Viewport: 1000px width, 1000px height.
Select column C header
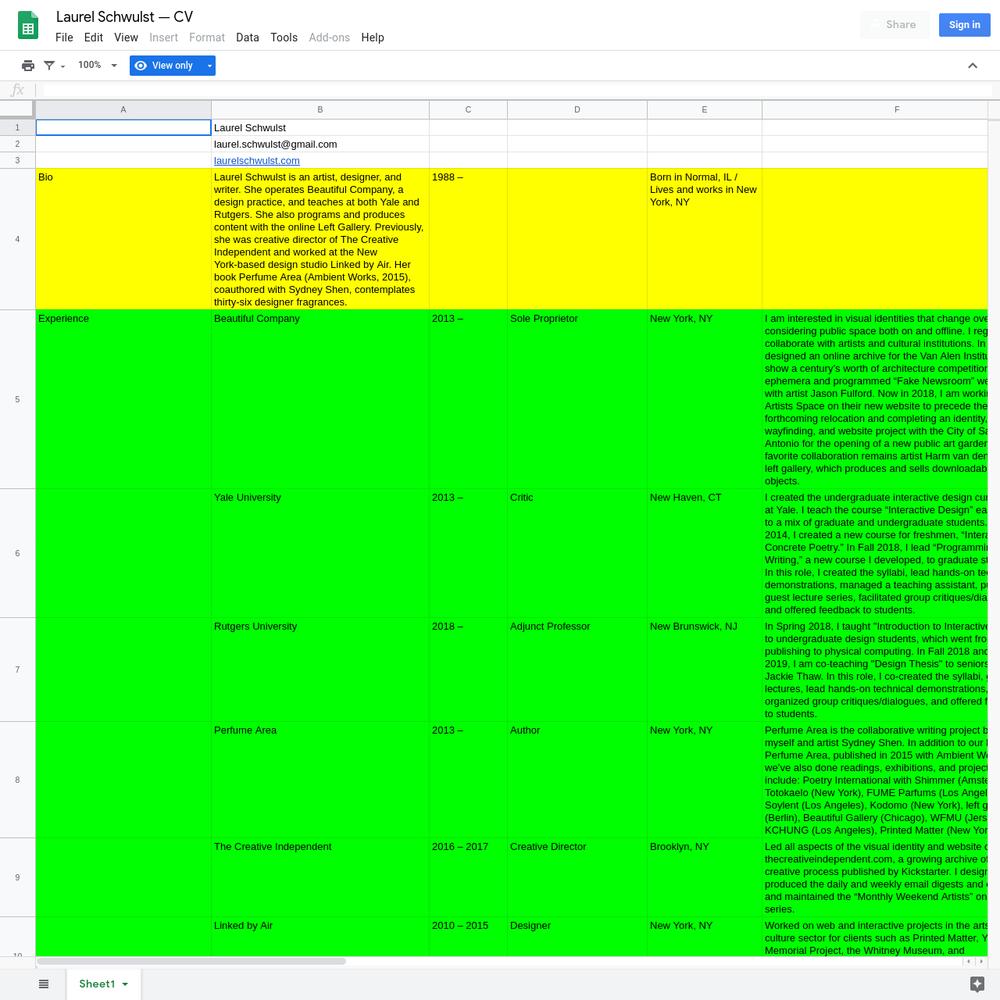point(468,110)
